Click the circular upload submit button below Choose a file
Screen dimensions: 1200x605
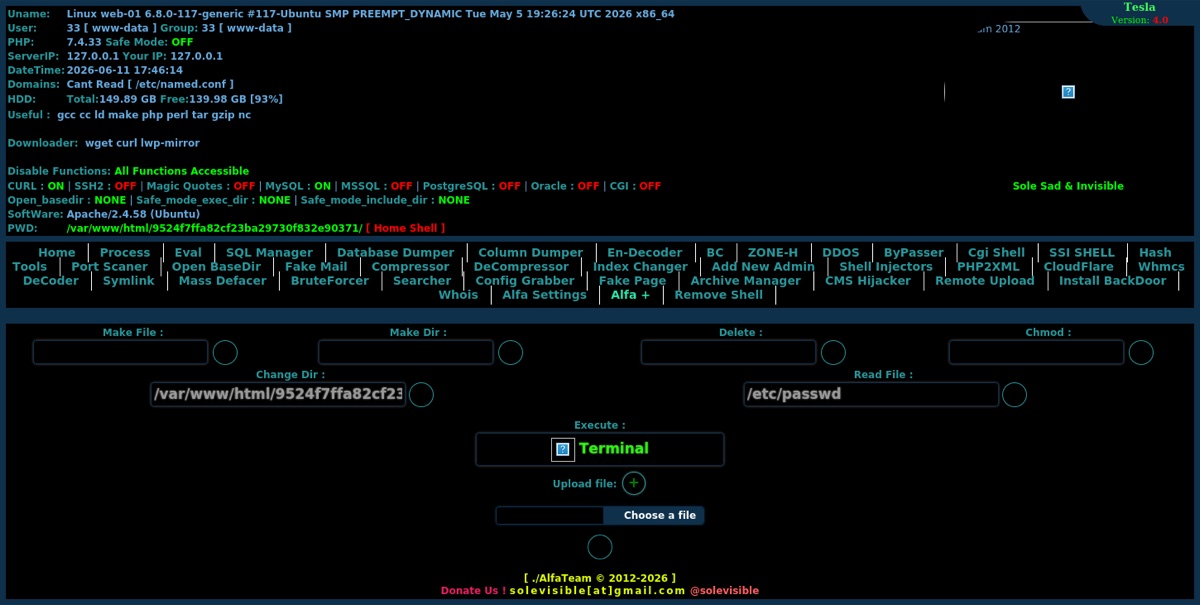(x=599, y=547)
